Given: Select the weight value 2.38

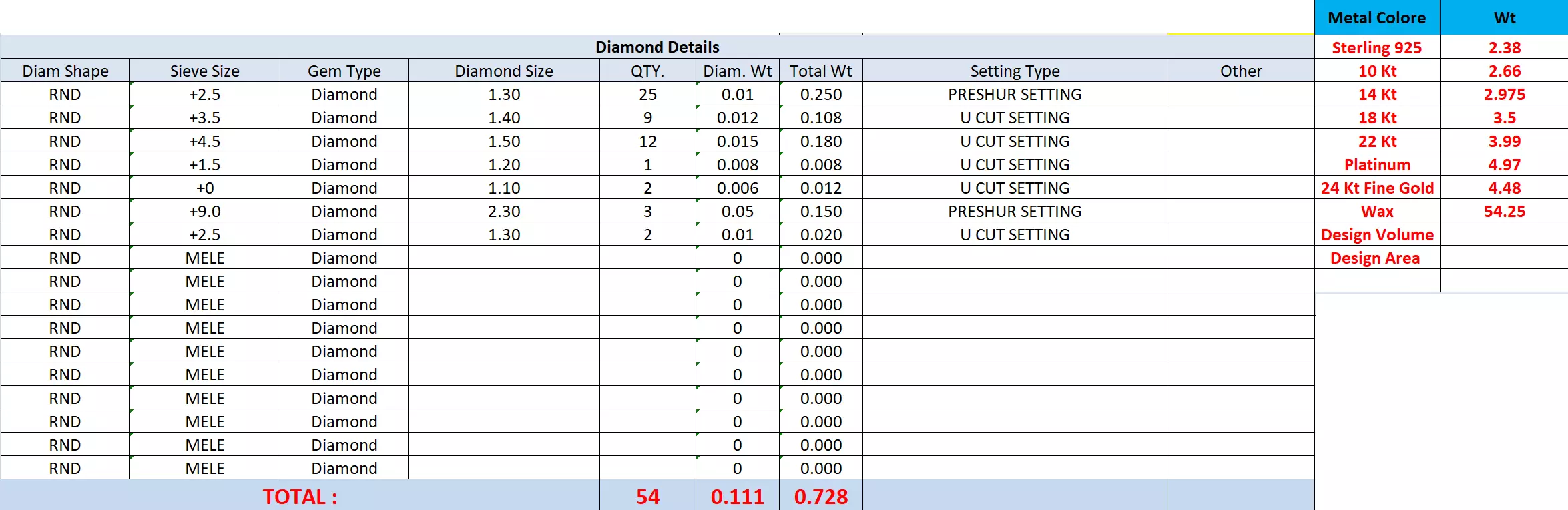Looking at the screenshot, I should pyautogui.click(x=1505, y=47).
